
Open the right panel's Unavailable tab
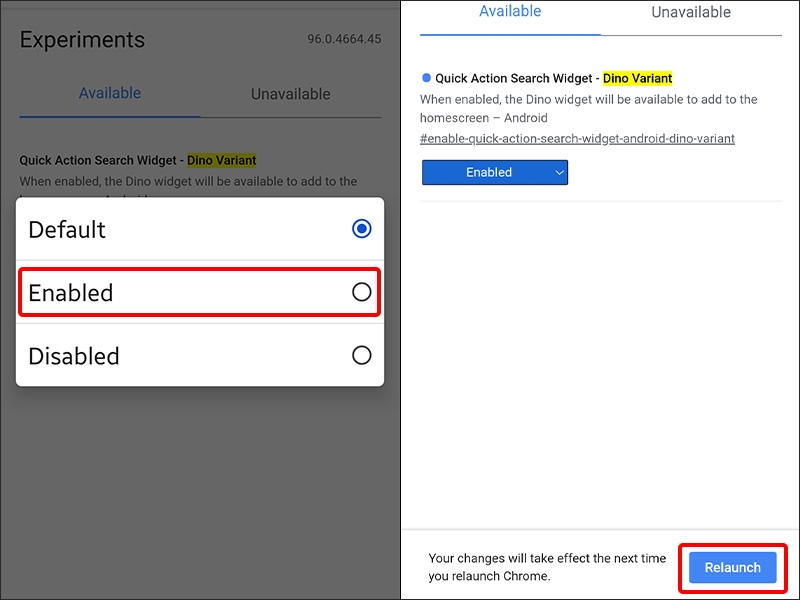[x=691, y=13]
